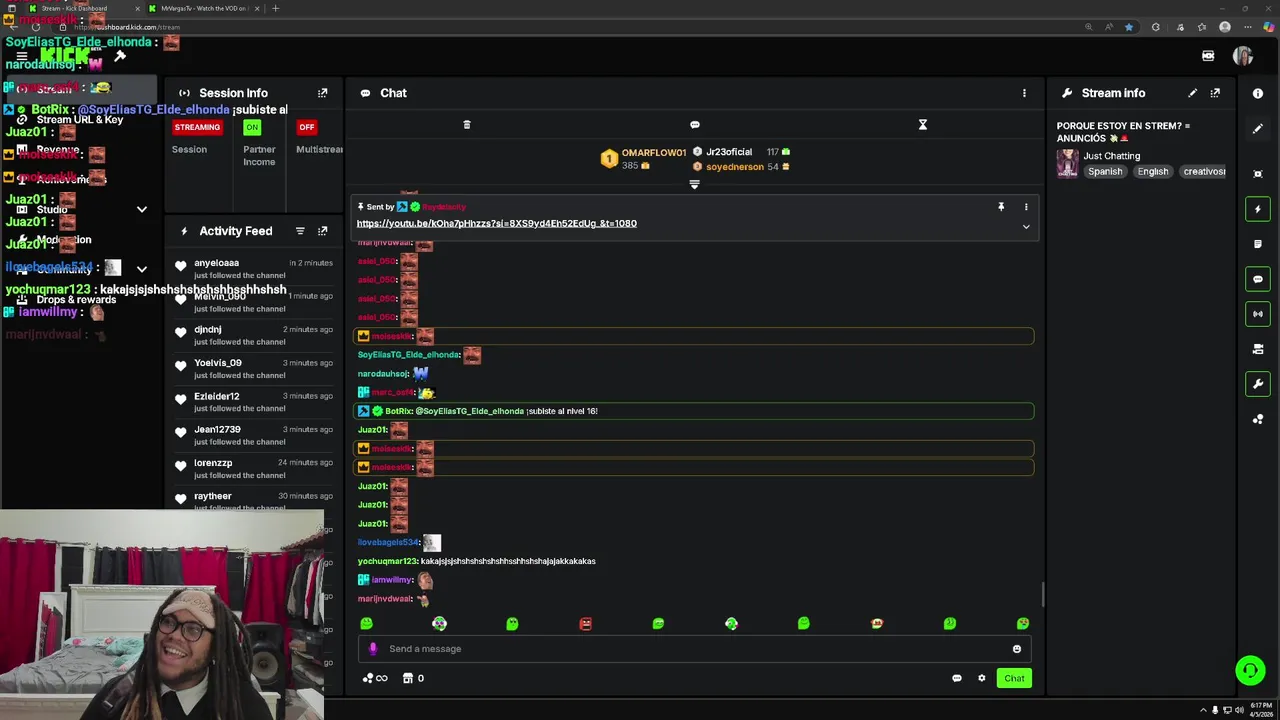This screenshot has width=1280, height=720.
Task: Open the shop icon showing 0
Action: 413,678
